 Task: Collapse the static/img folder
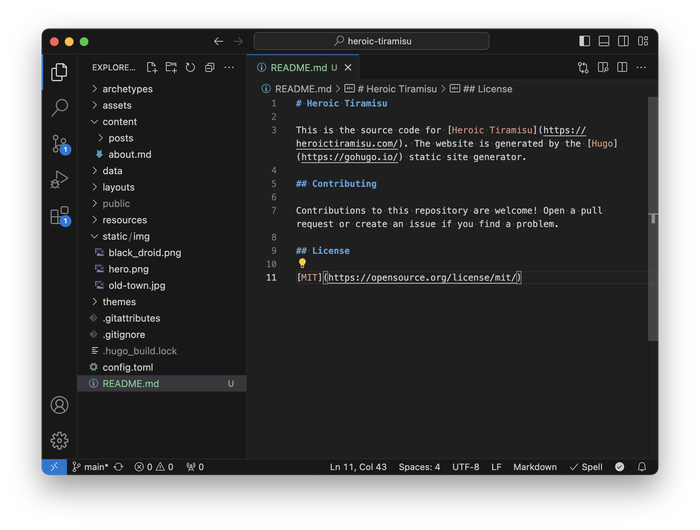tap(162, 236)
